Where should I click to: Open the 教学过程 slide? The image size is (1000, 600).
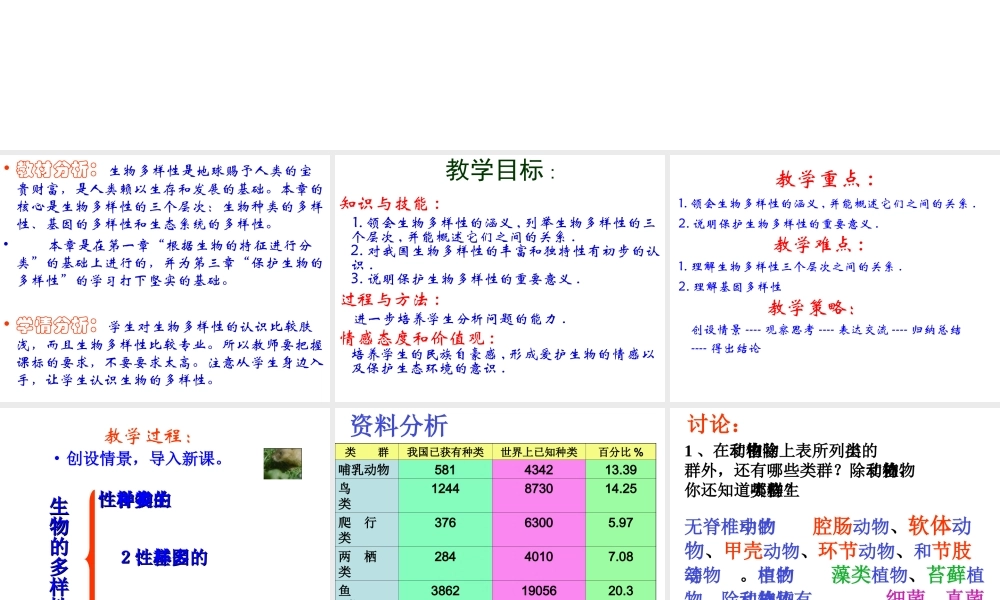point(165,504)
